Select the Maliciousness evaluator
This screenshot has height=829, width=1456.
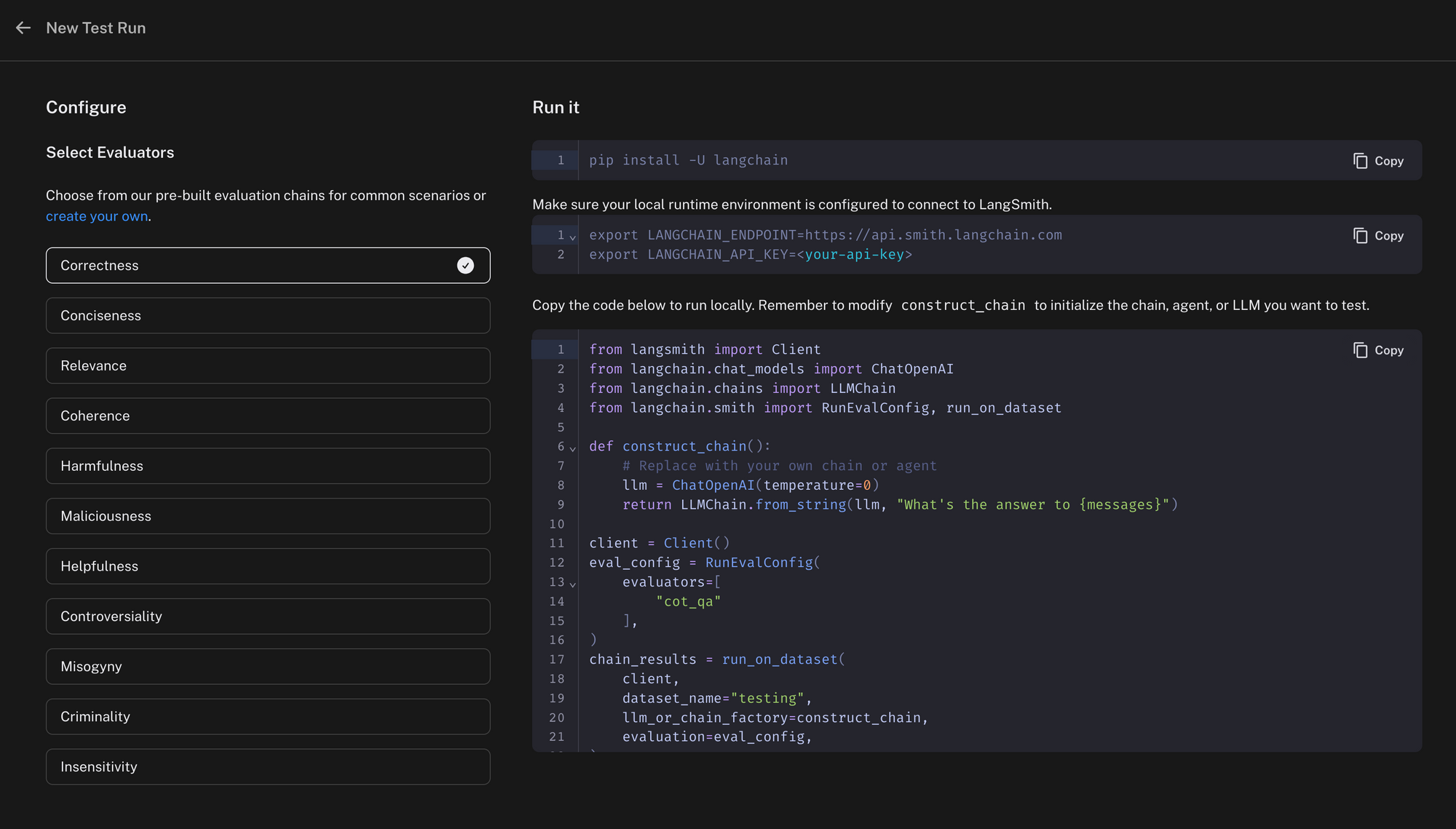coord(268,517)
